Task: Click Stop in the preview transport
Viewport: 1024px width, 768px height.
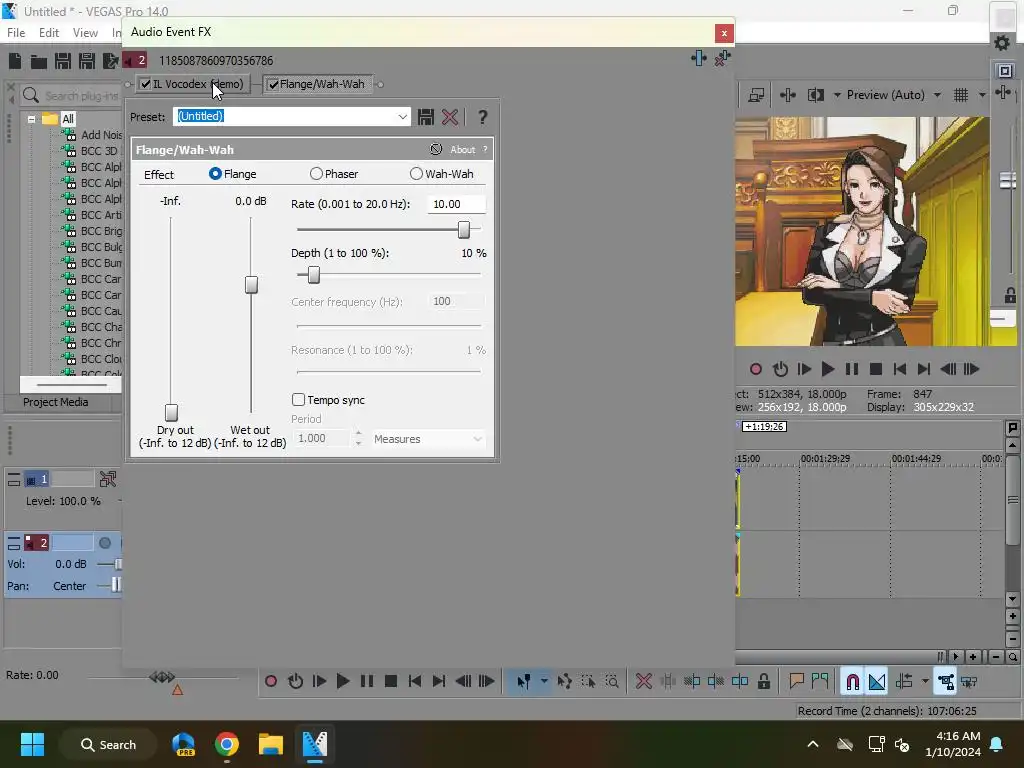Action: [x=876, y=370]
